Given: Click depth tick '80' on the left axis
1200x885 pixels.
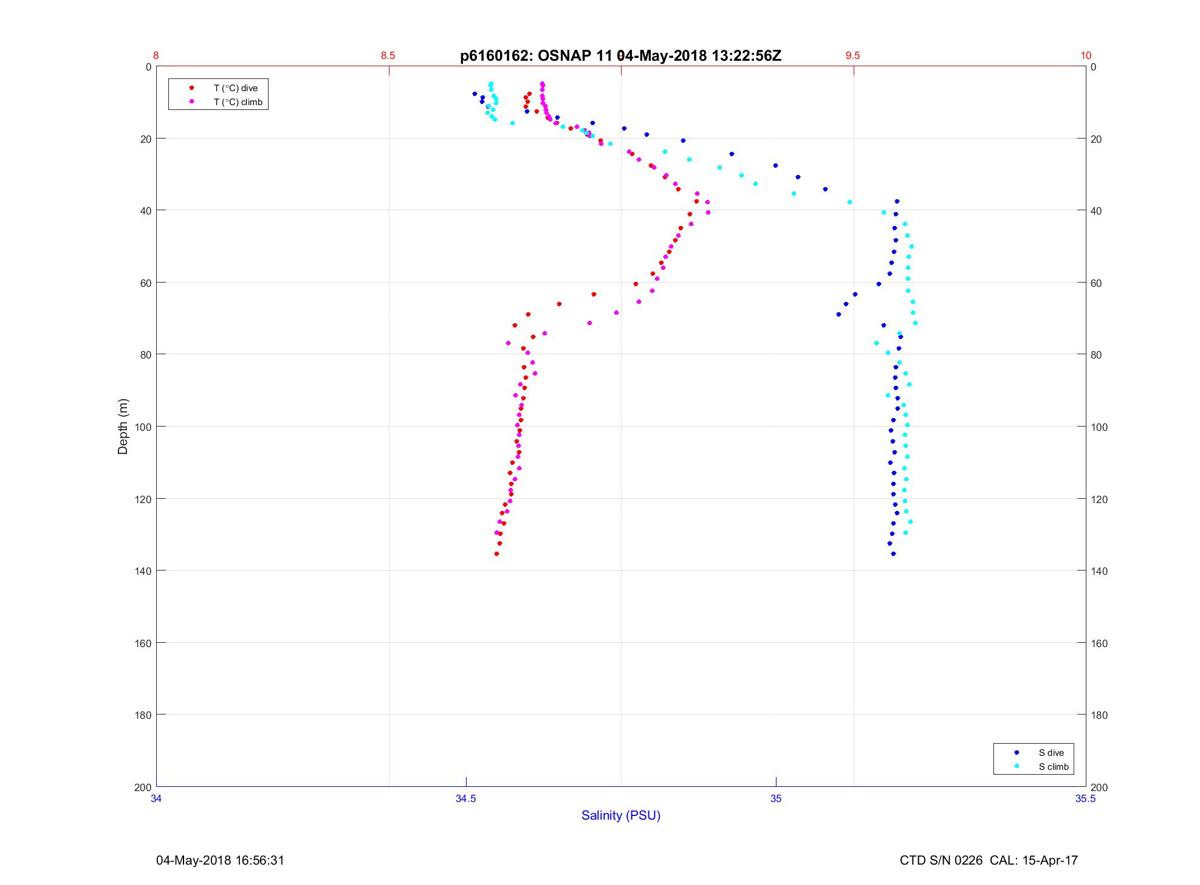Looking at the screenshot, I should tap(145, 355).
